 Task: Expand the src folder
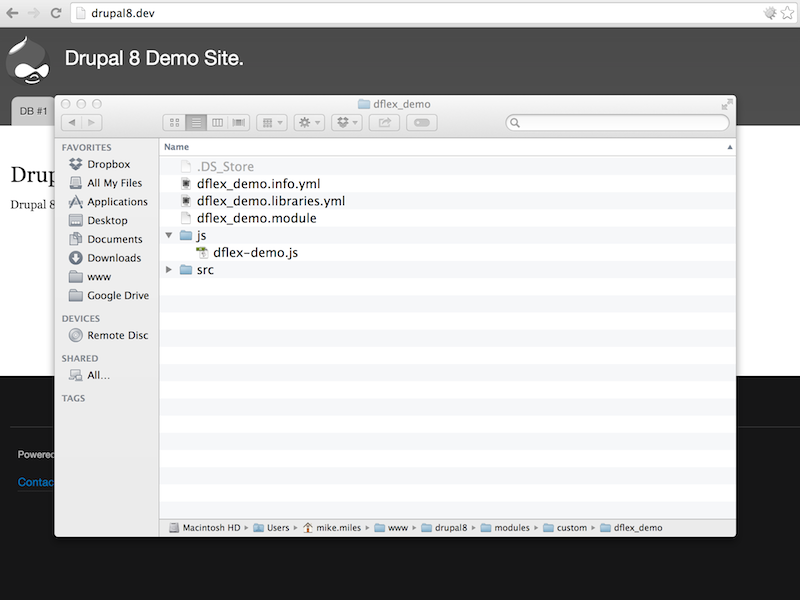pos(168,269)
